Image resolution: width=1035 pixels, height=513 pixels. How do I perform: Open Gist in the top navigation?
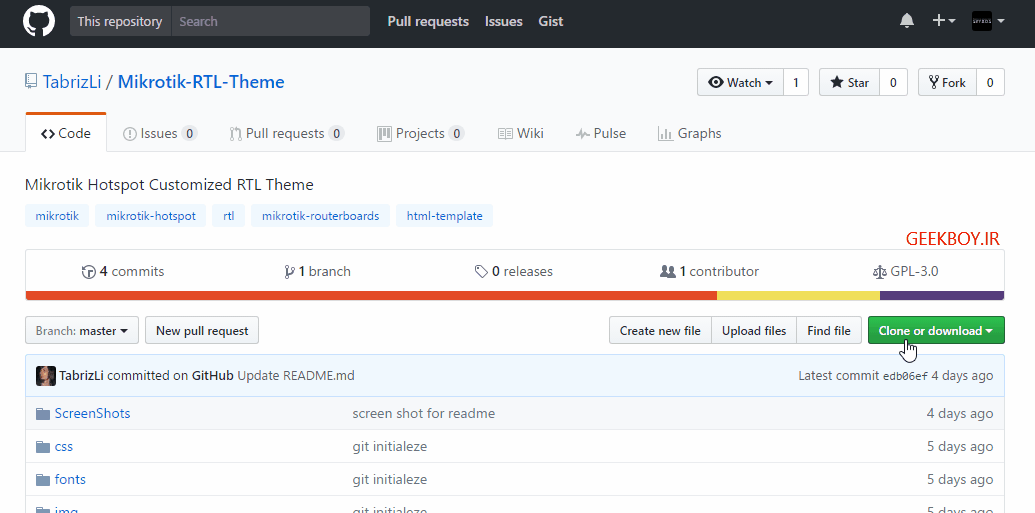point(551,22)
